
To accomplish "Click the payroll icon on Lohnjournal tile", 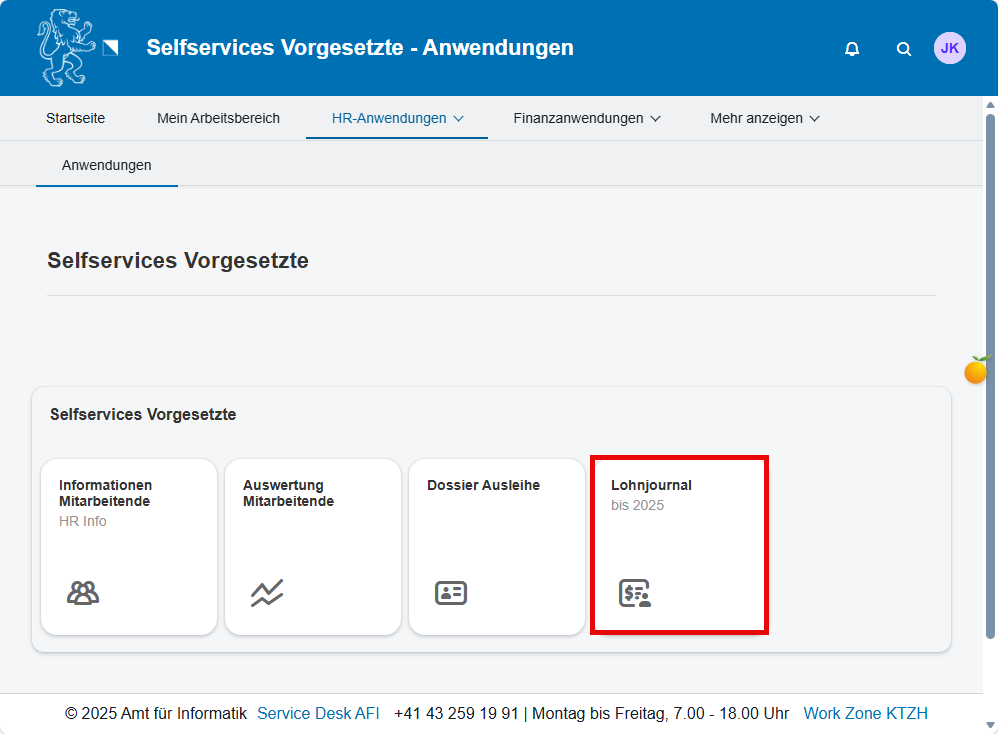I will 635,593.
